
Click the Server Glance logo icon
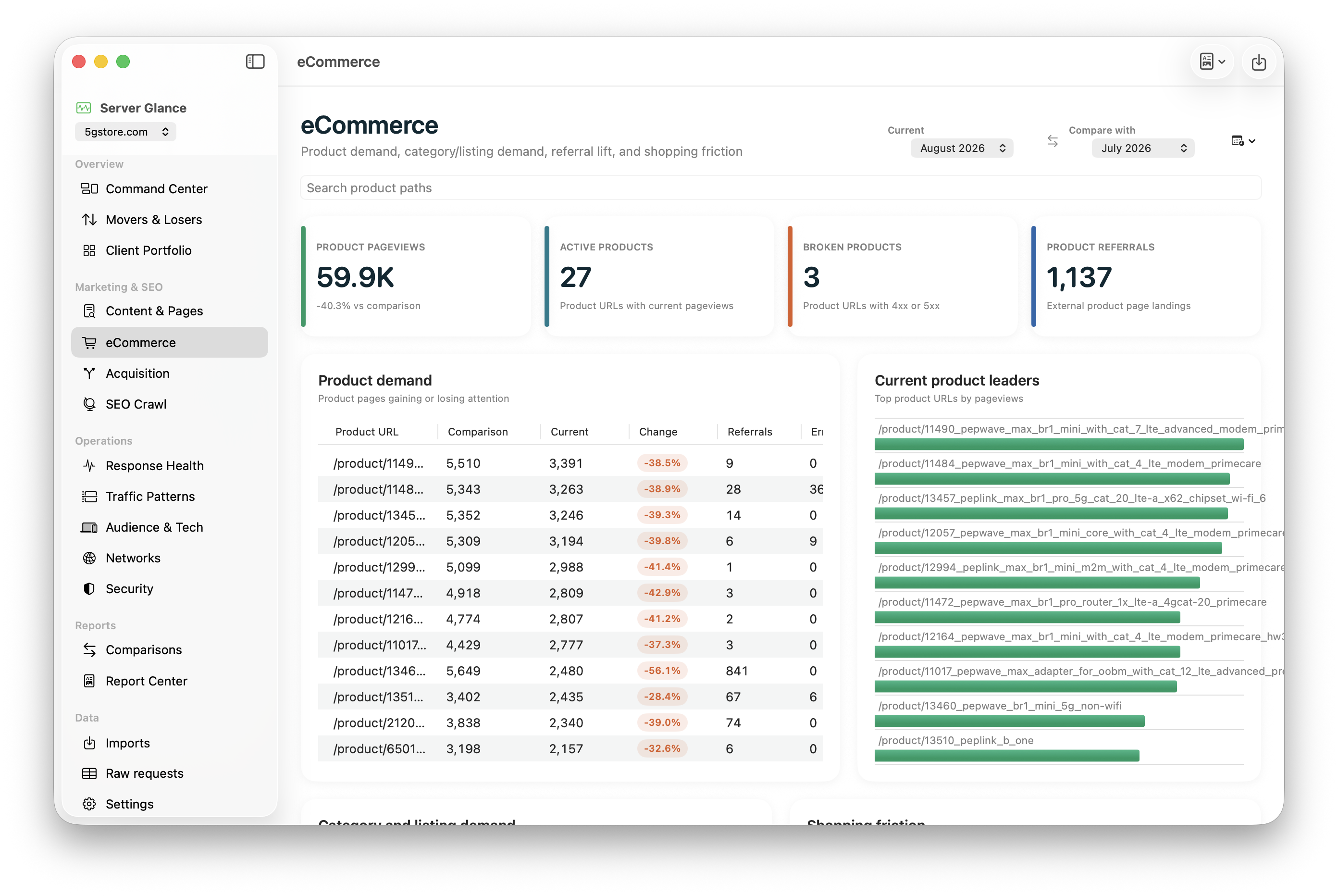pyautogui.click(x=84, y=108)
